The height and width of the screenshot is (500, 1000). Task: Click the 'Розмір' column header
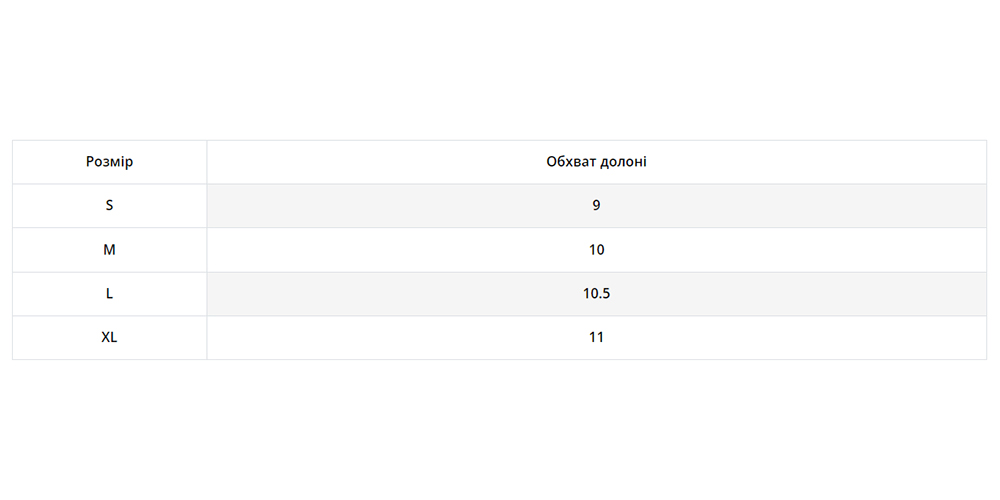(109, 162)
